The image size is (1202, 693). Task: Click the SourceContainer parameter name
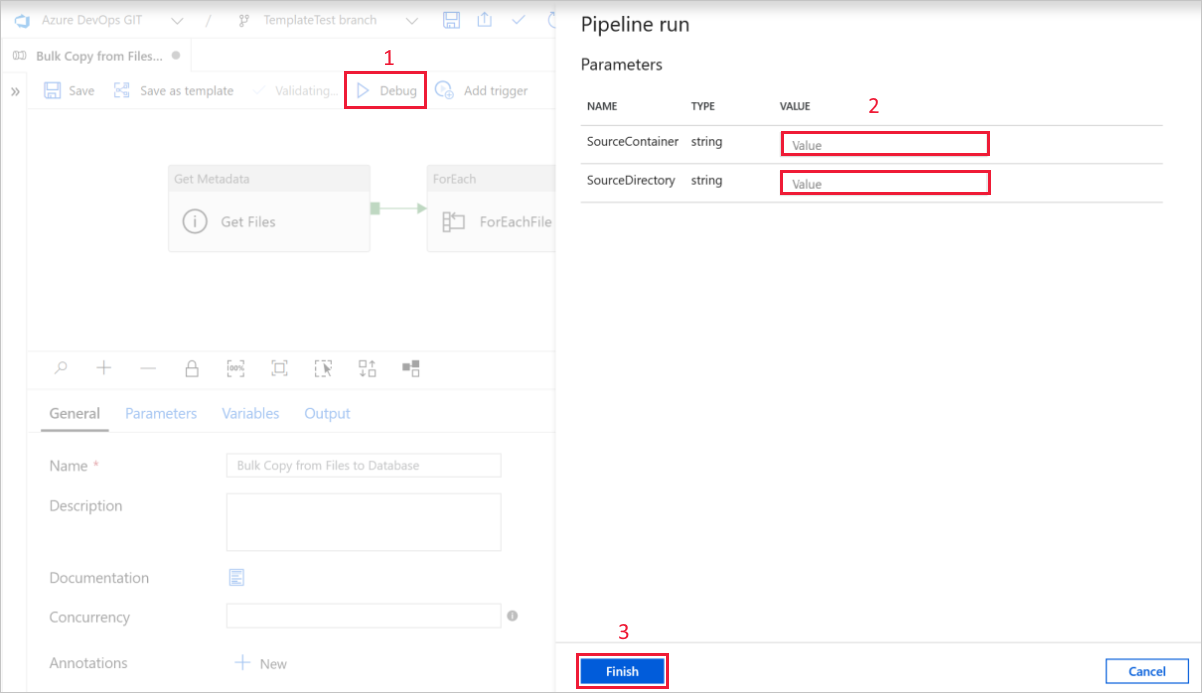(x=633, y=142)
